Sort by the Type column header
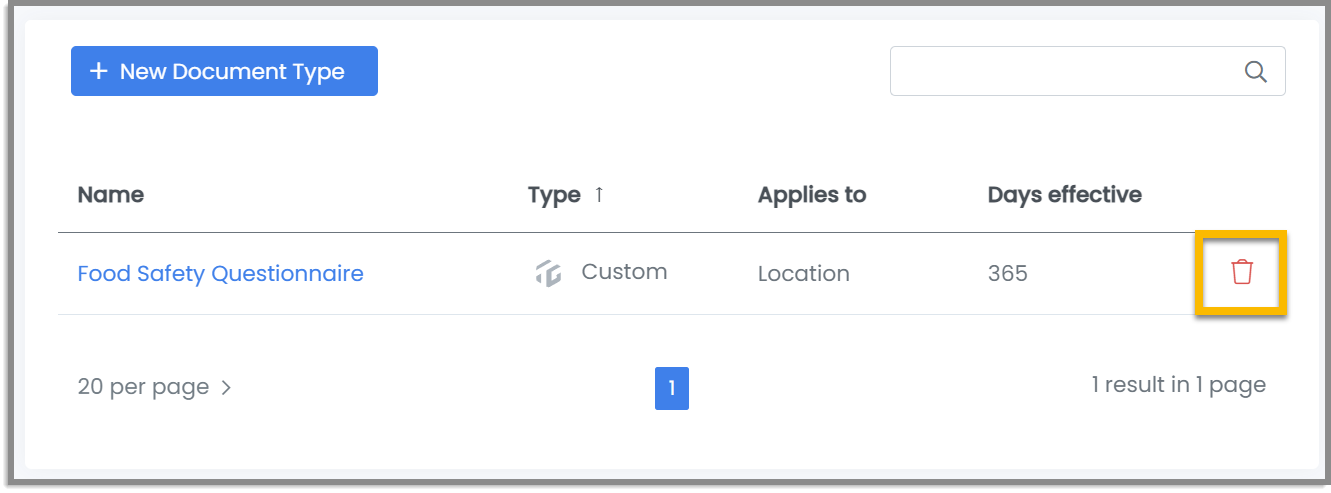1331x493 pixels. 554,195
